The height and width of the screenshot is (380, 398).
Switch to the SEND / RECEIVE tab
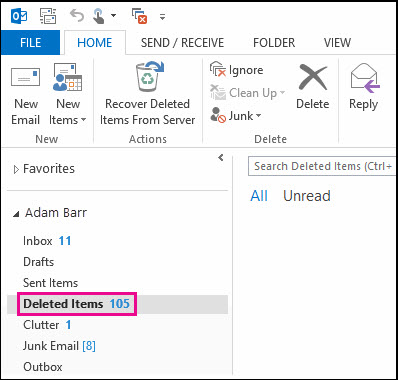pos(182,43)
